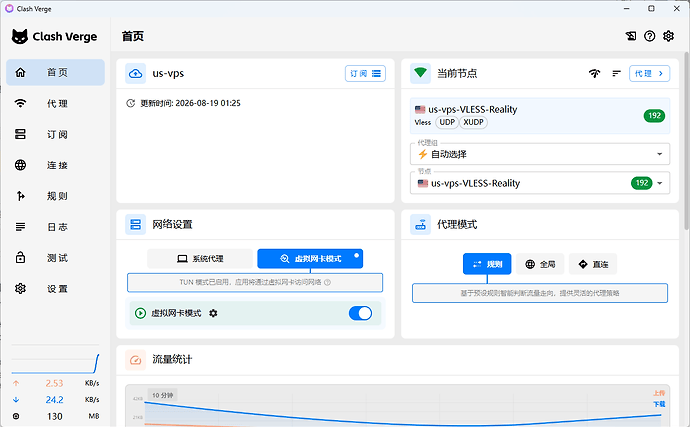
Task: Open the help question-mark icon
Action: pyautogui.click(x=650, y=36)
